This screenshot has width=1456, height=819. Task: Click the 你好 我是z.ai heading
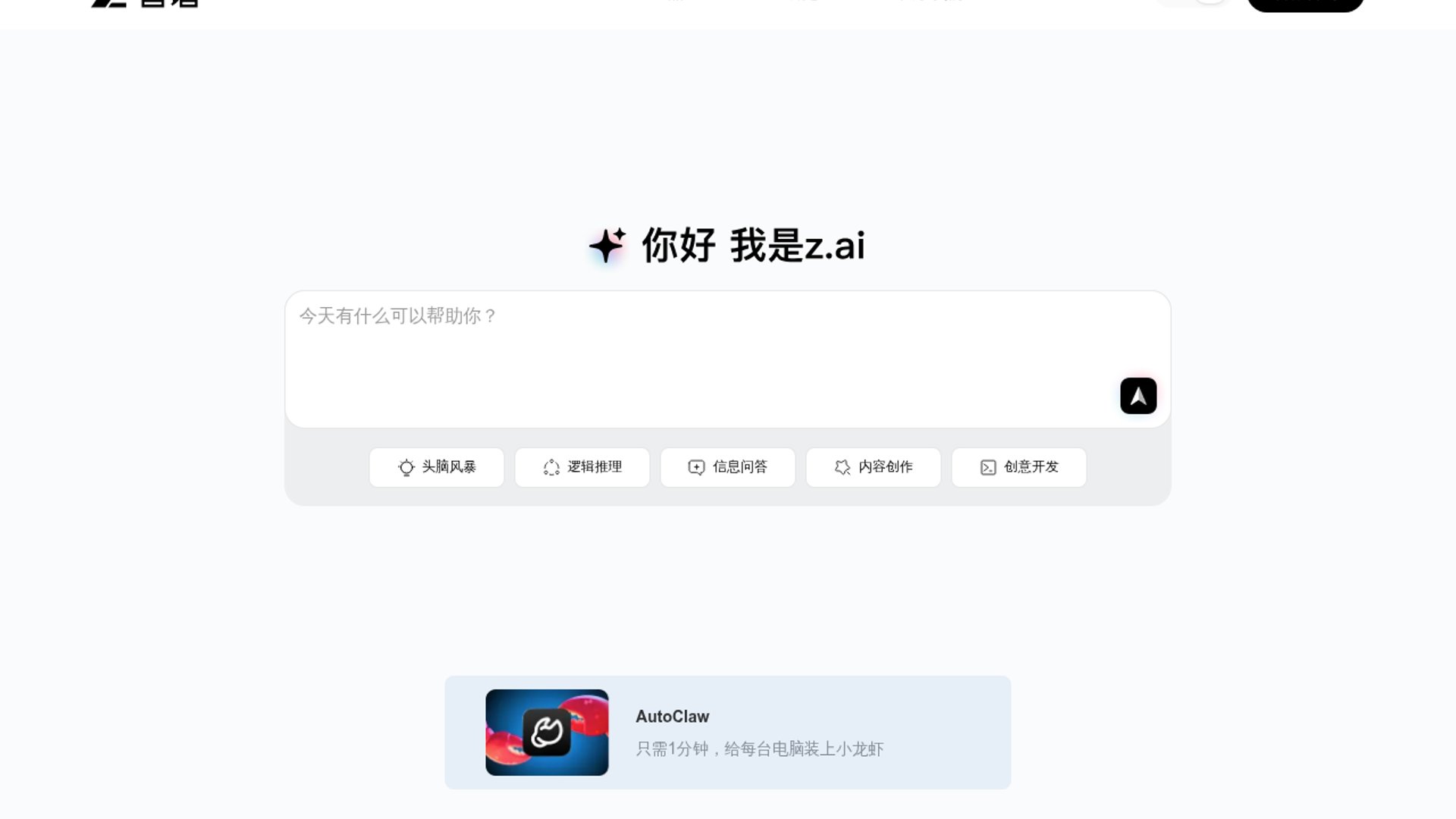(753, 245)
